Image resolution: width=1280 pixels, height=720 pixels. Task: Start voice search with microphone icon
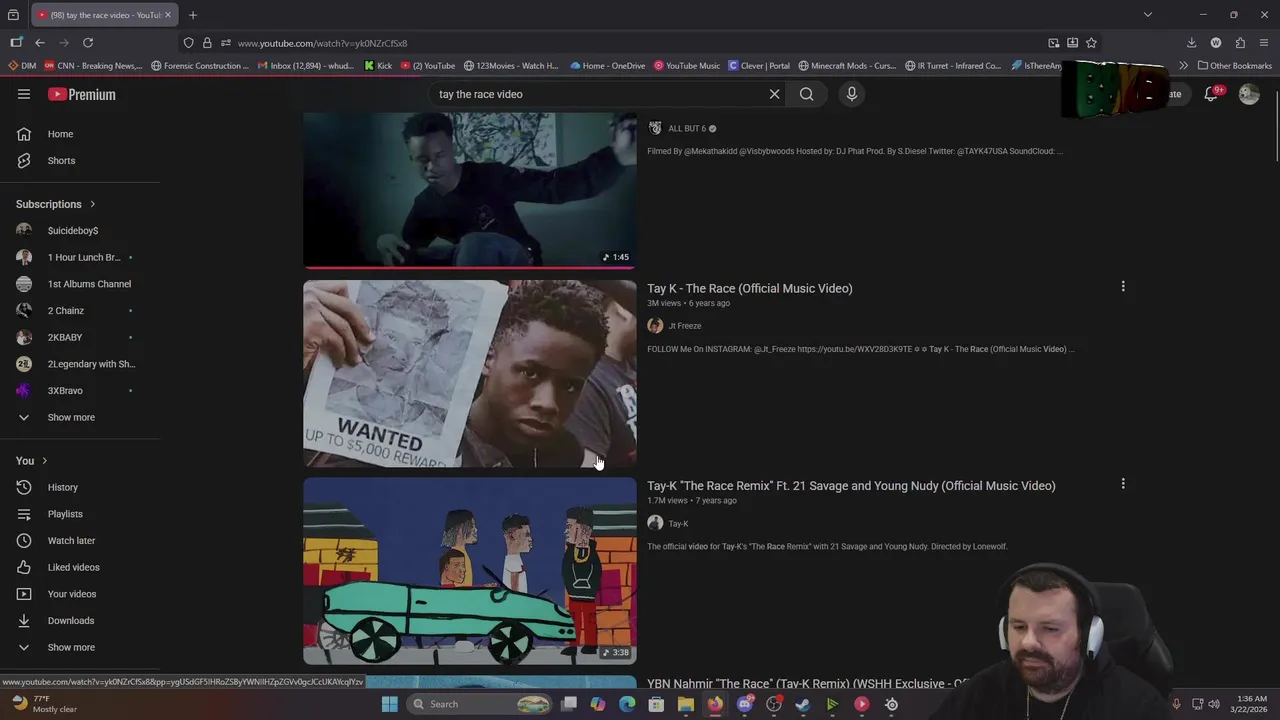pos(852,94)
